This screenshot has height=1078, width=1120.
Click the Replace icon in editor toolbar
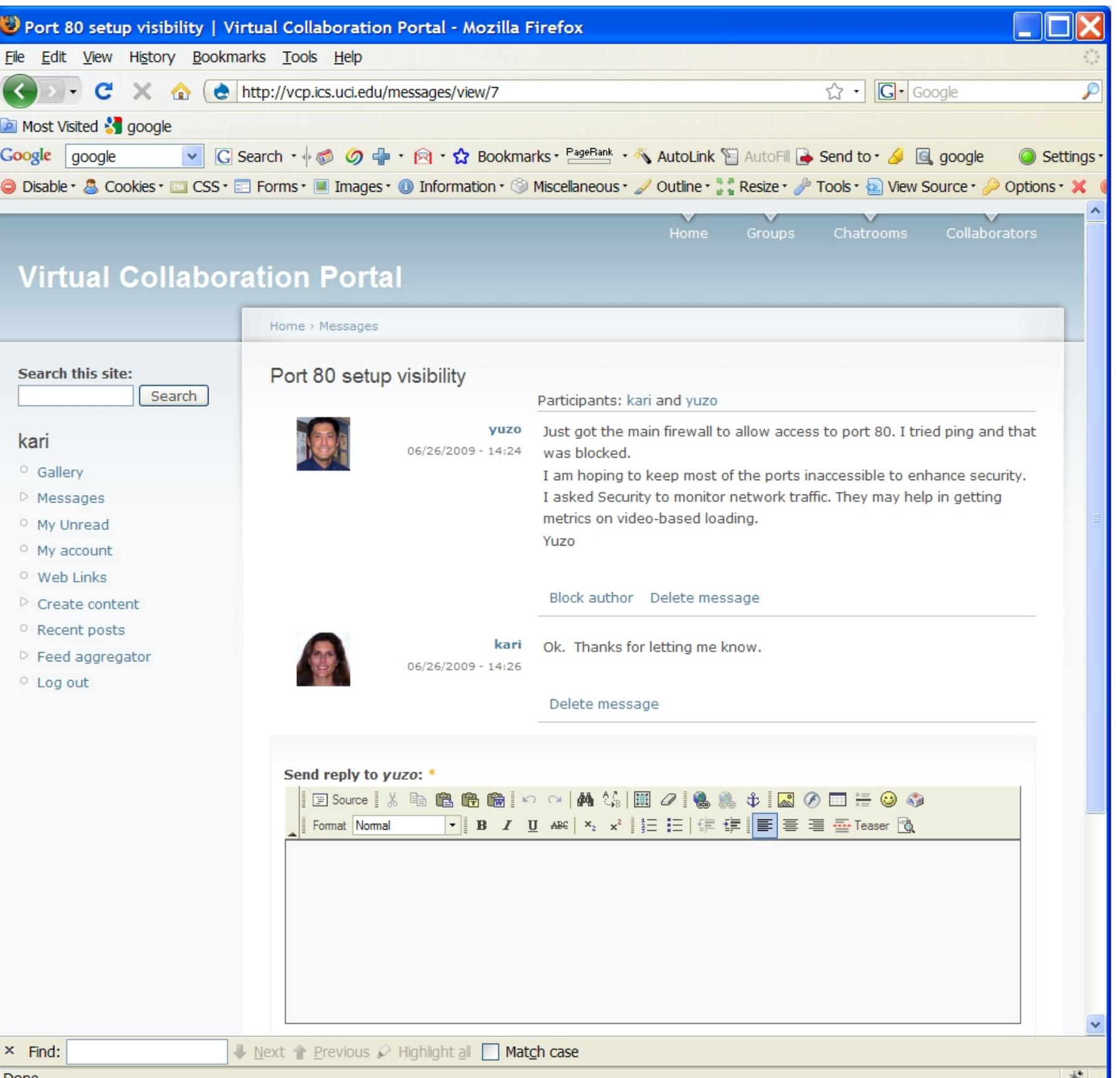611,800
